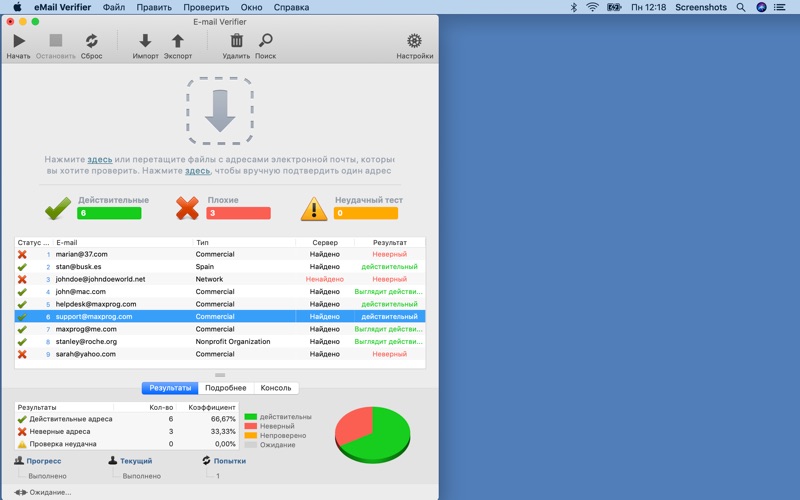Screen dimensions: 800x500
Task: Open the eMail Verifier app menu
Action: (x=62, y=7)
